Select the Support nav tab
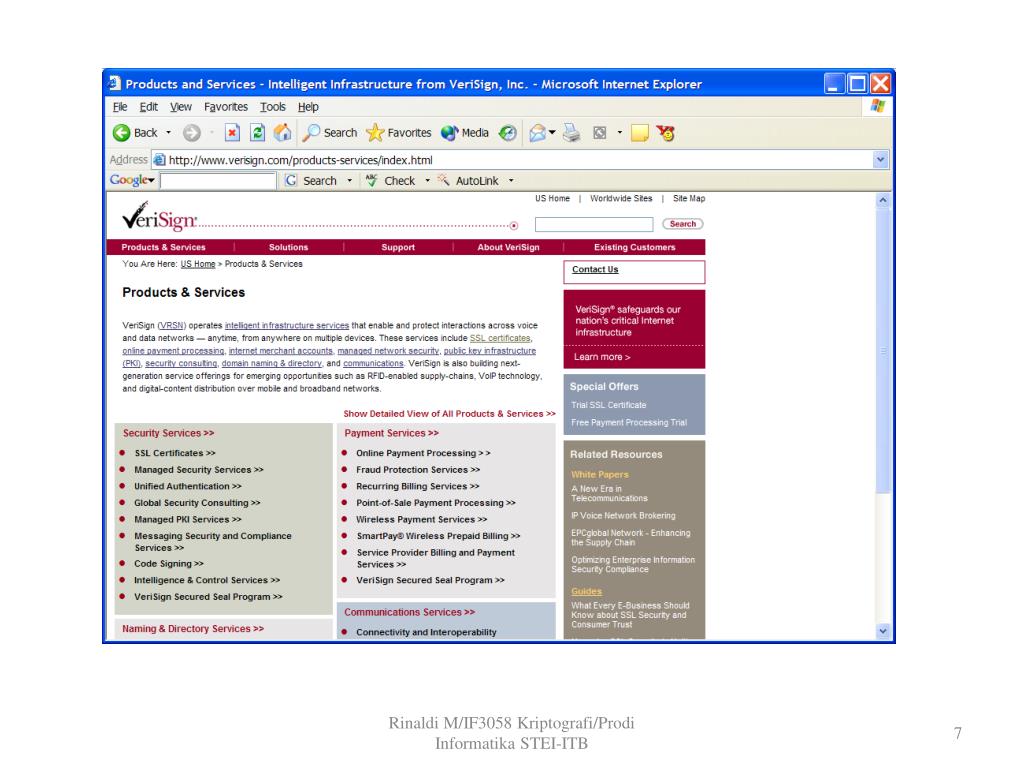Viewport: 1024px width, 768px height. tap(398, 248)
